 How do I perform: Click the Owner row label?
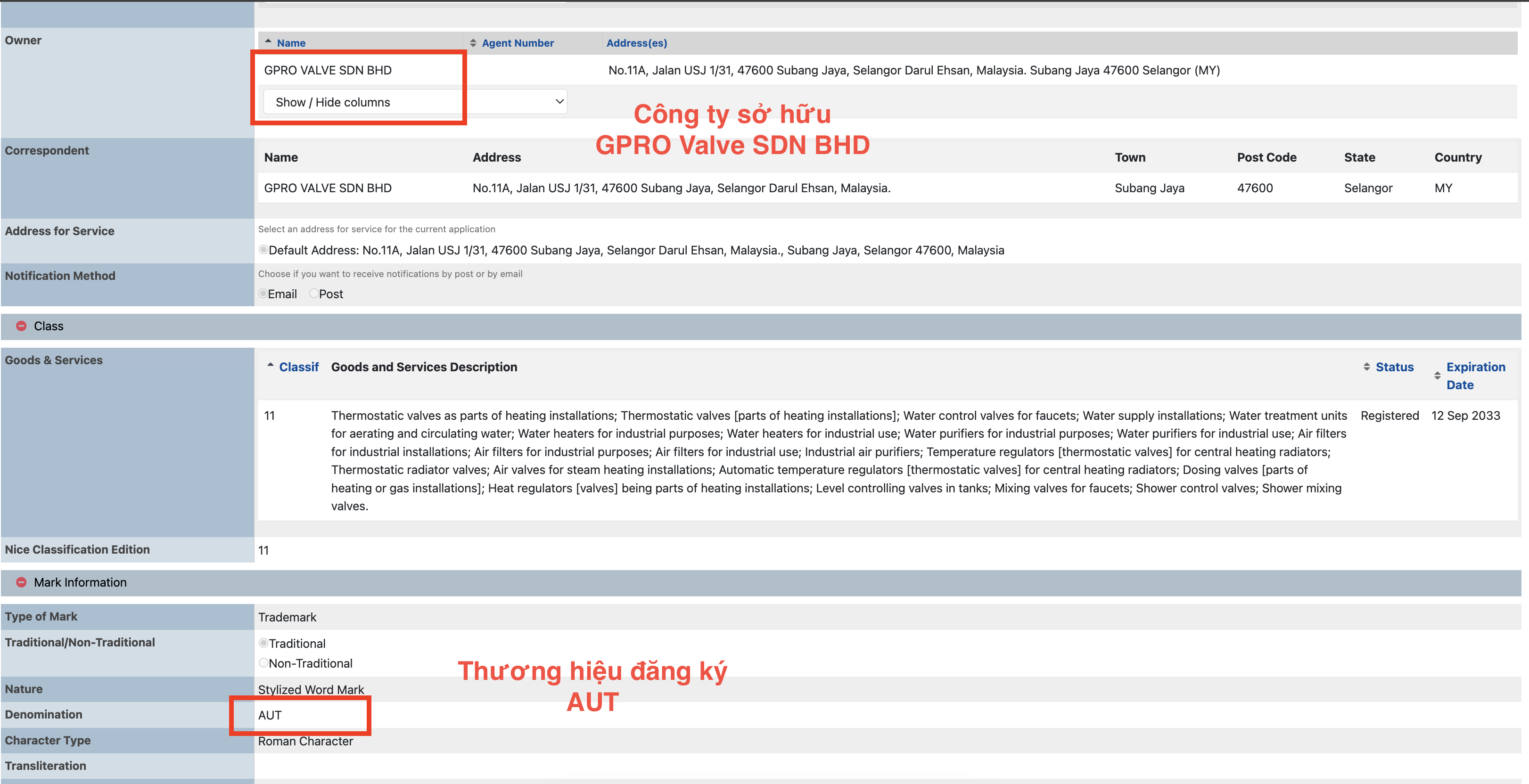pos(23,41)
